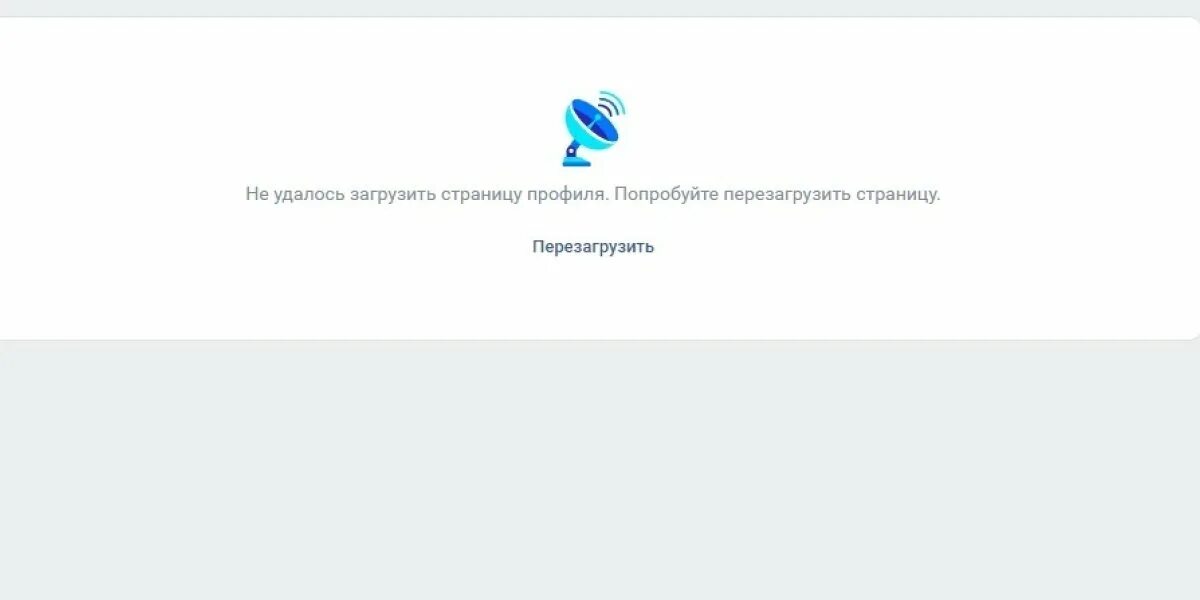Viewport: 1200px width, 600px height.
Task: Click the Перезагрузить reload link
Action: (x=593, y=247)
